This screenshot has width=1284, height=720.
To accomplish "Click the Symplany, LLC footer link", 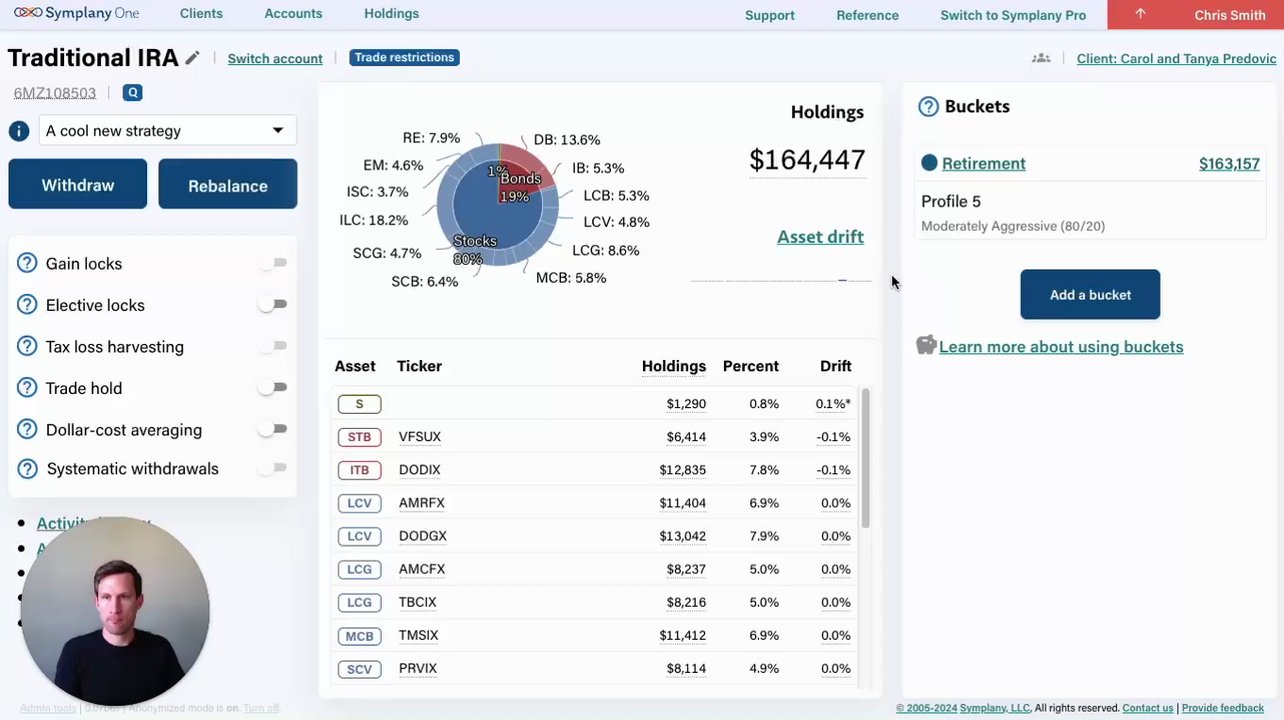I will (995, 708).
